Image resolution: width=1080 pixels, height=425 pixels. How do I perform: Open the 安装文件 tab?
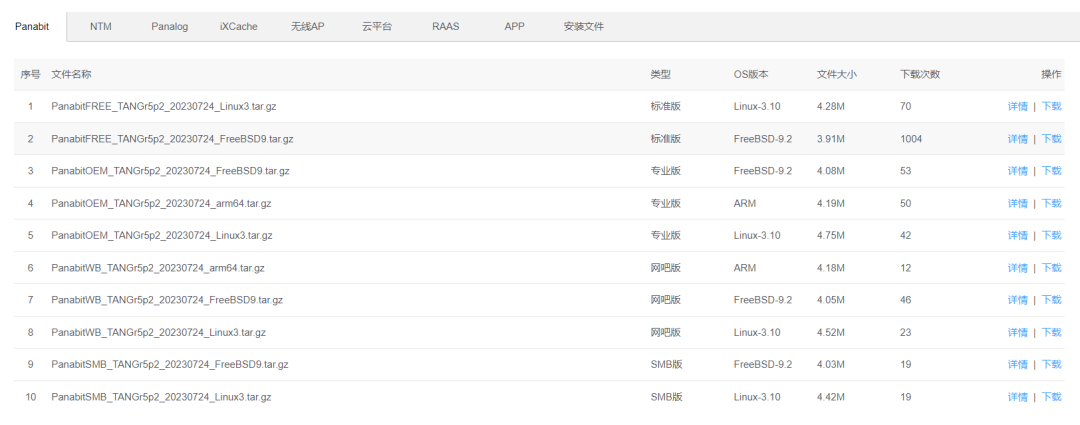coord(583,27)
